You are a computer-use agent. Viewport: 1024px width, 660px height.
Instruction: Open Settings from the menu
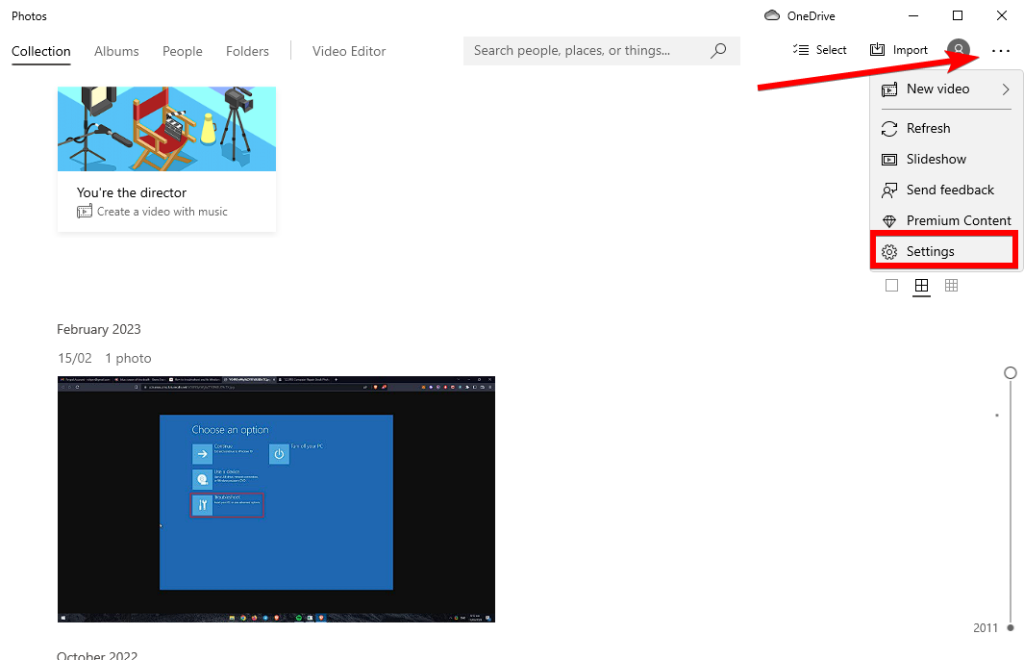930,250
